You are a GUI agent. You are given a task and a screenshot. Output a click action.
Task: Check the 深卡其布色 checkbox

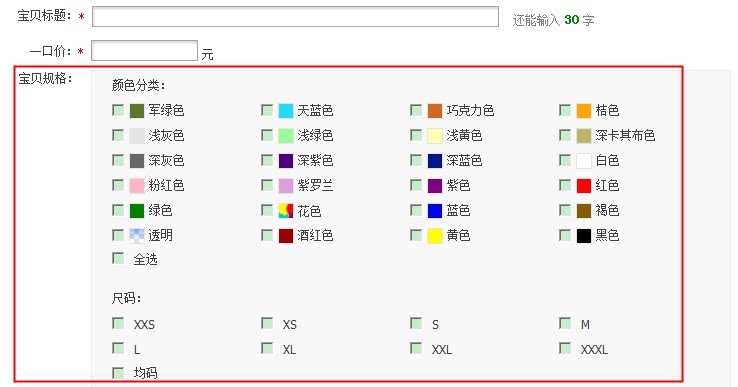tap(565, 135)
